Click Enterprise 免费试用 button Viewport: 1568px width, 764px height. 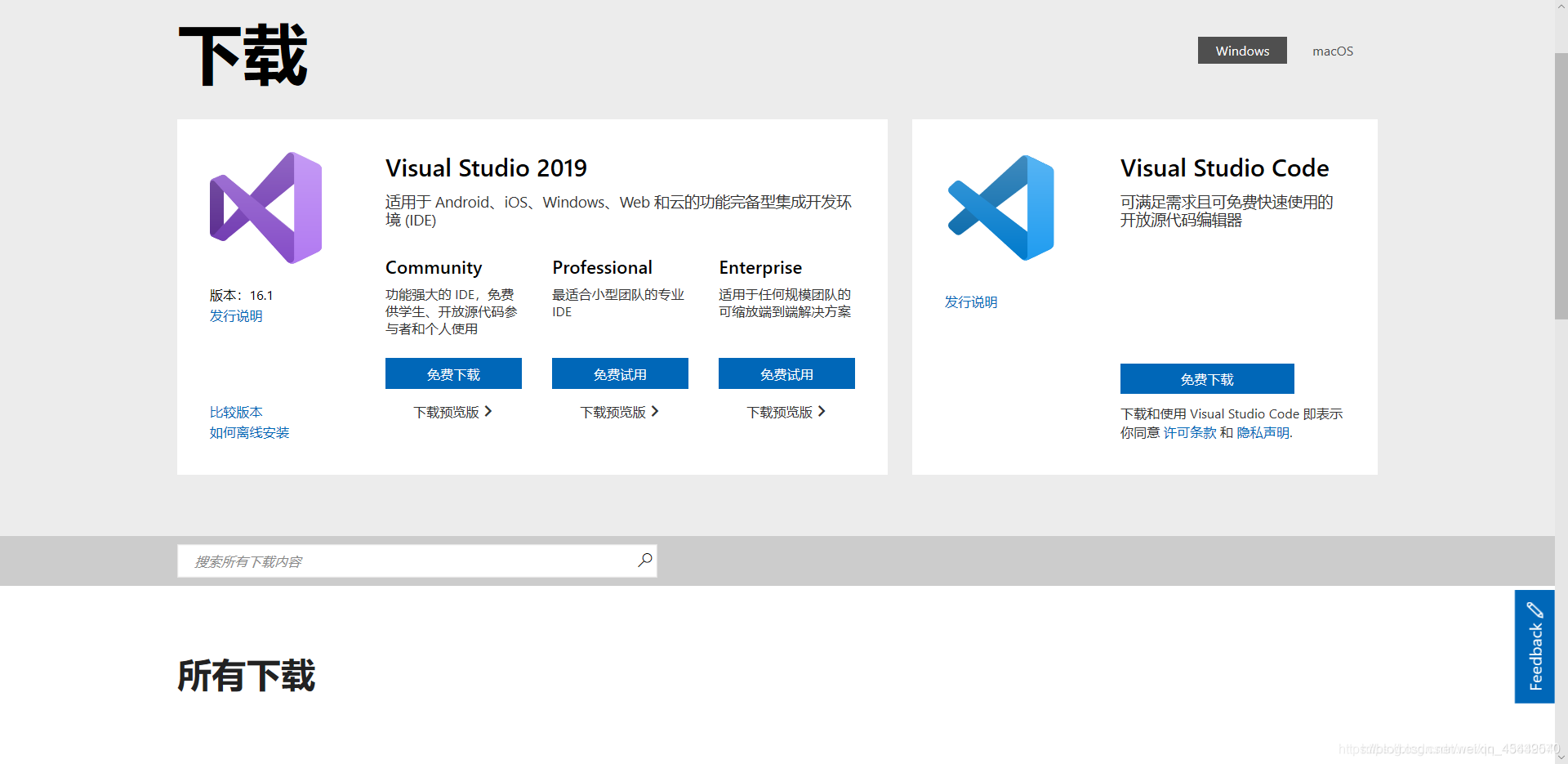(x=786, y=373)
